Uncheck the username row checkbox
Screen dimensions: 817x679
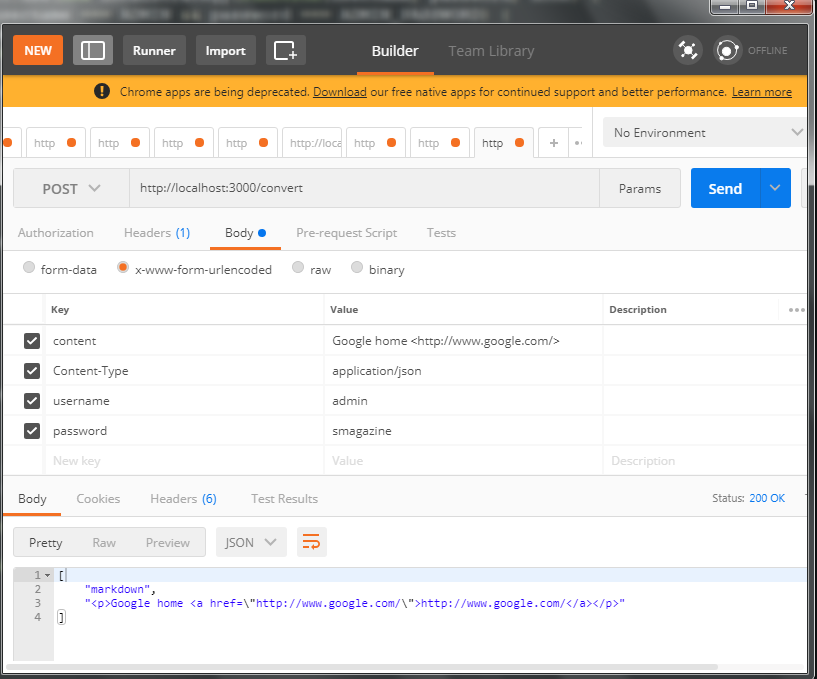[32, 401]
